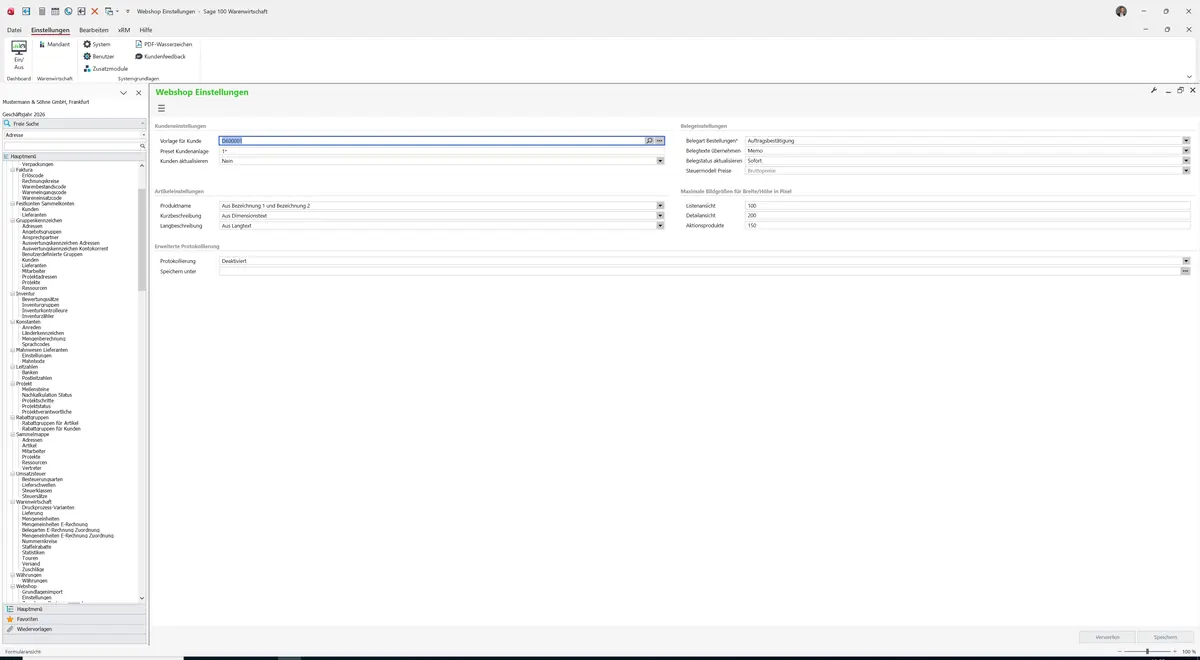1200x660 pixels.
Task: Select Inventurzähler under Inventur
Action: [x=38, y=316]
